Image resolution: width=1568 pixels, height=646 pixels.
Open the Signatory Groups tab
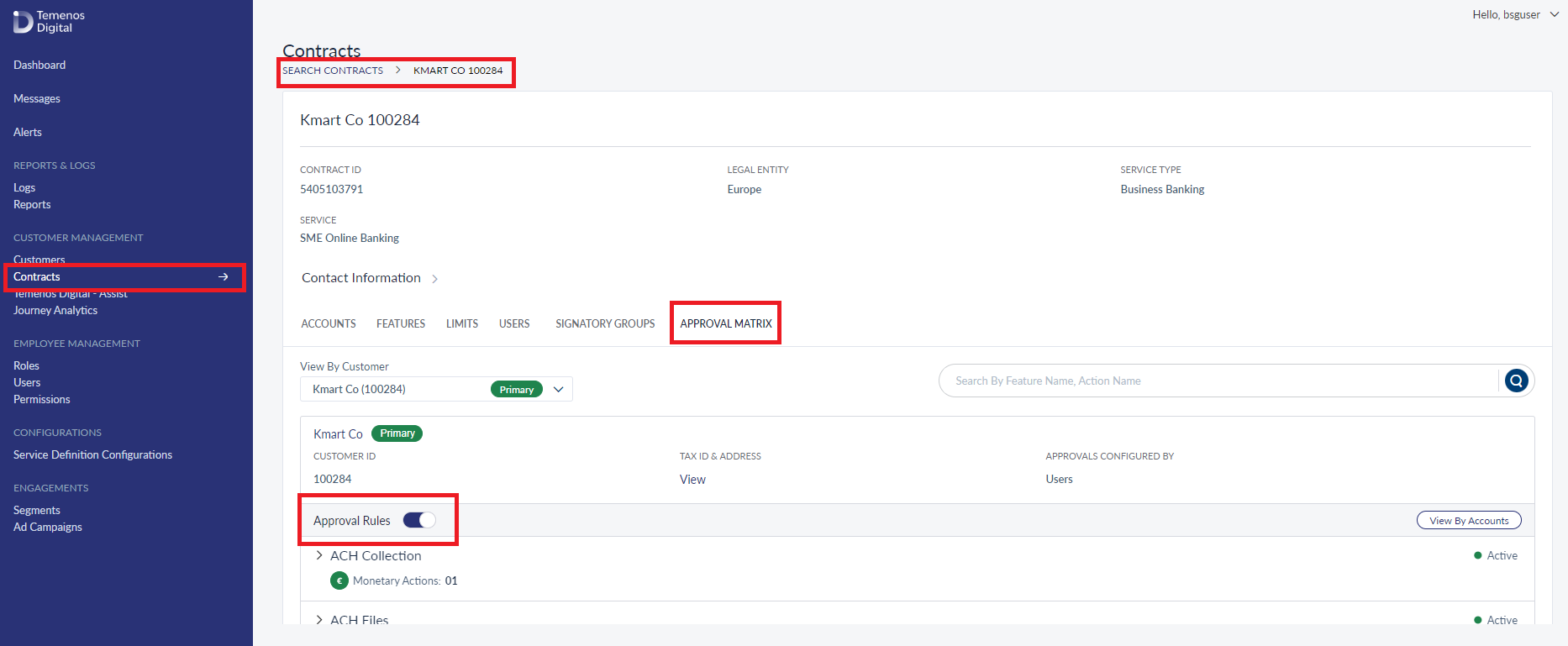[x=605, y=323]
